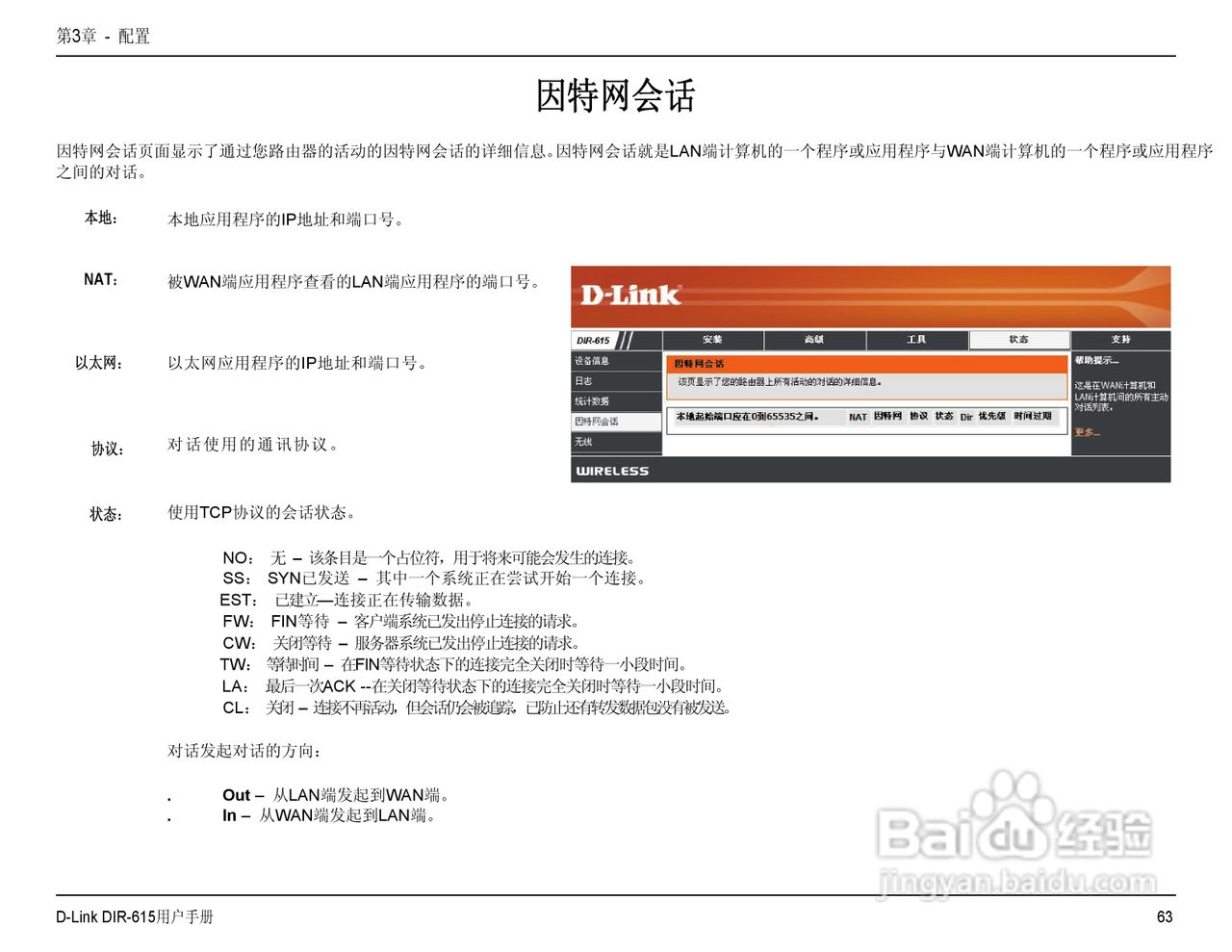The height and width of the screenshot is (952, 1232).
Task: Click the Out – 从LAN端发起到WAN端 line
Action: click(x=336, y=795)
